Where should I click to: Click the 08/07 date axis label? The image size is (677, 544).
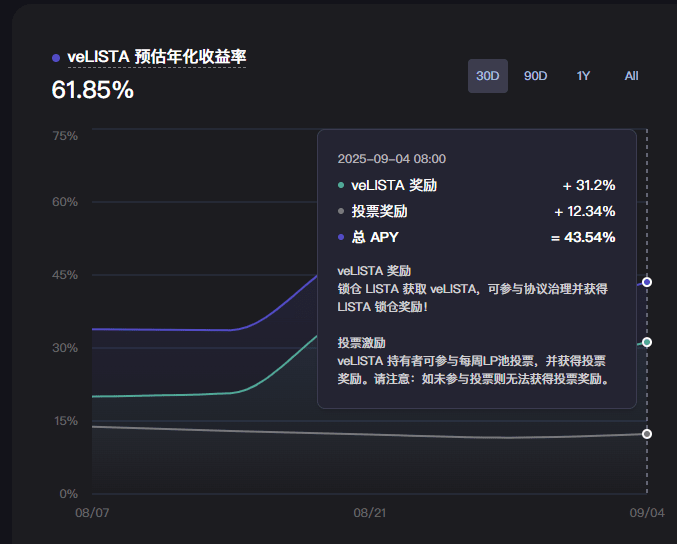click(92, 513)
